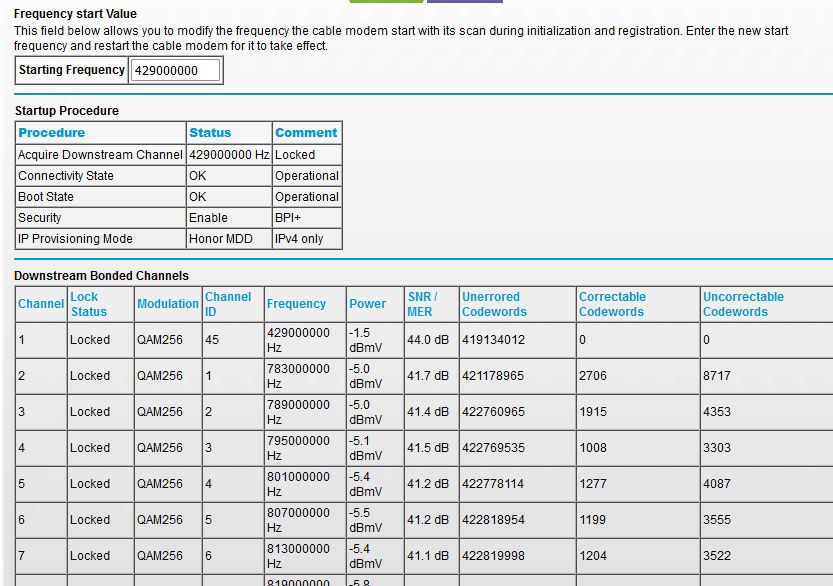
Task: Click the 789000000 Hz frequency cell
Action: 305,412
